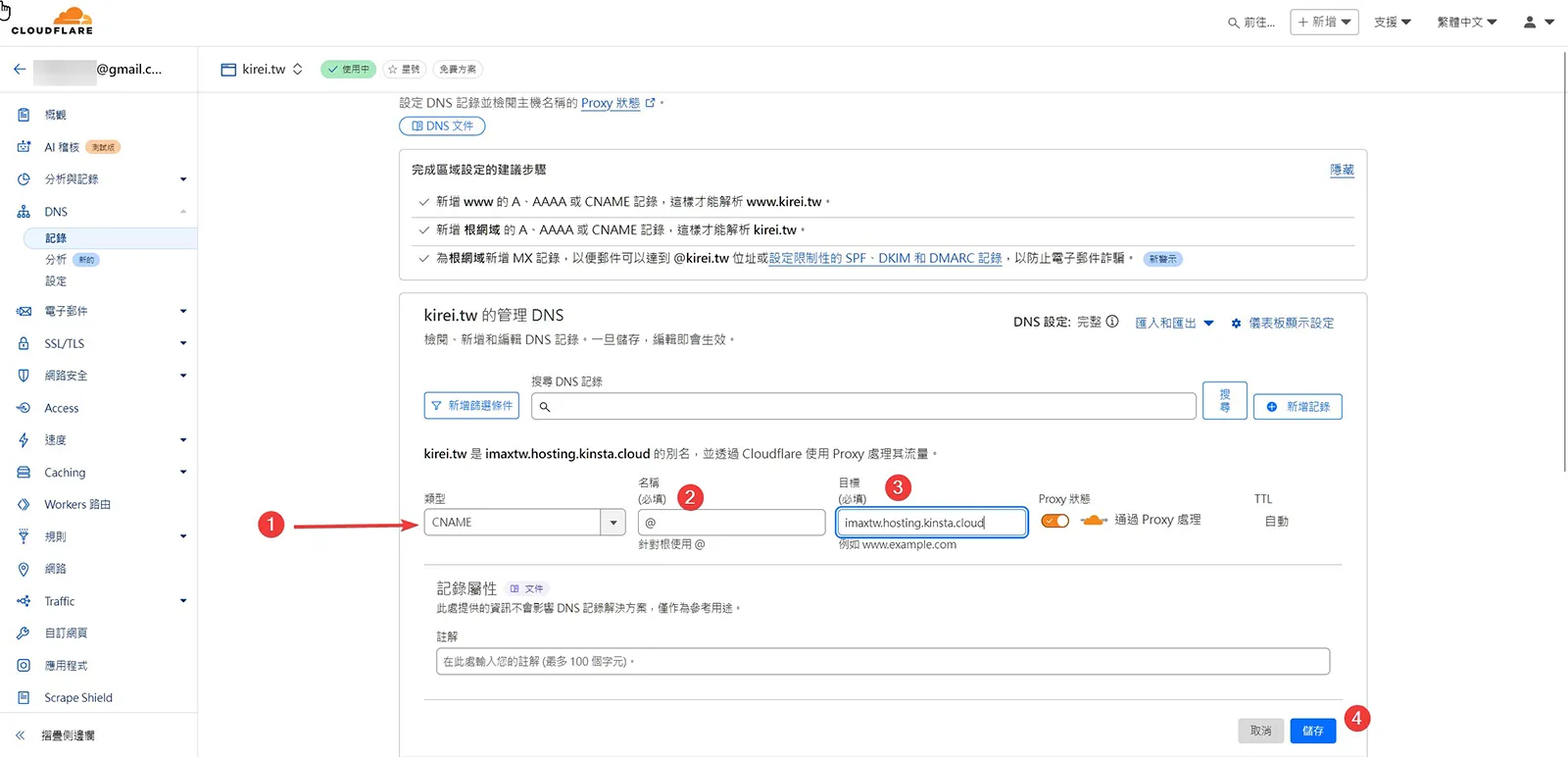Click the Caching sidebar icon

(24, 473)
